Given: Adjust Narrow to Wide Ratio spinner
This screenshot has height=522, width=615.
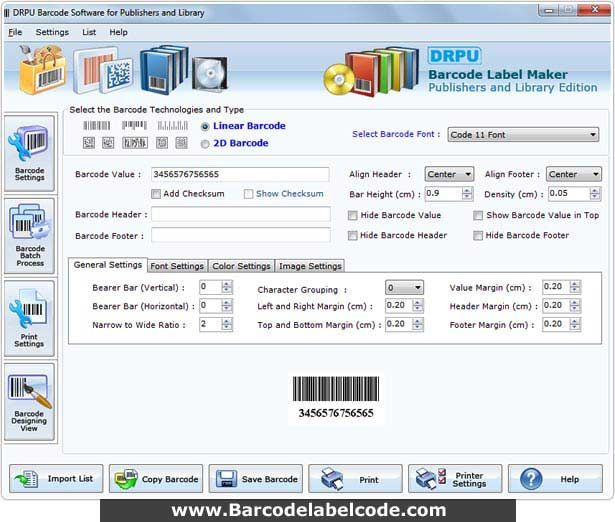Looking at the screenshot, I should tap(227, 324).
